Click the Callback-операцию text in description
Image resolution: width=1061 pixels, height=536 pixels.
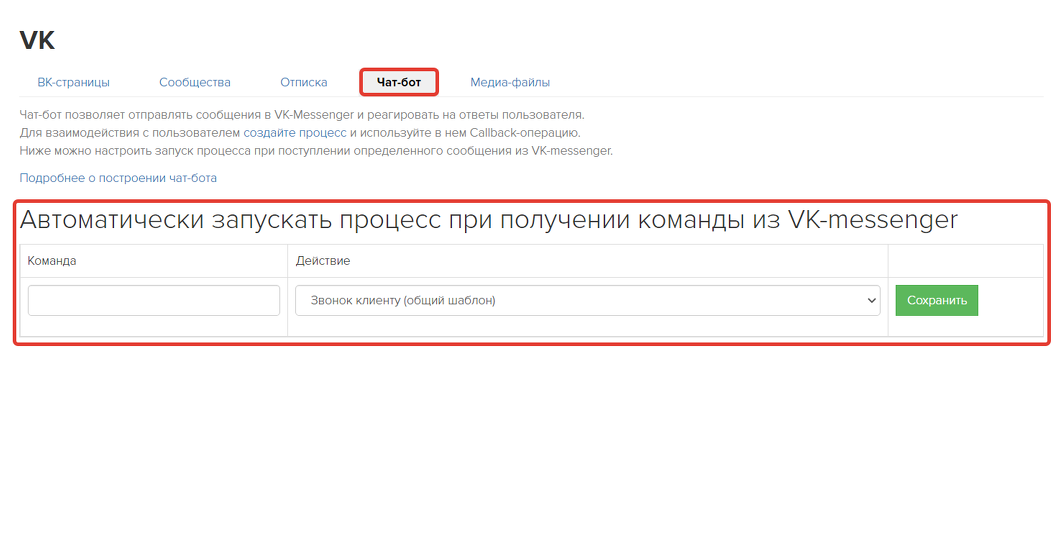coord(518,133)
